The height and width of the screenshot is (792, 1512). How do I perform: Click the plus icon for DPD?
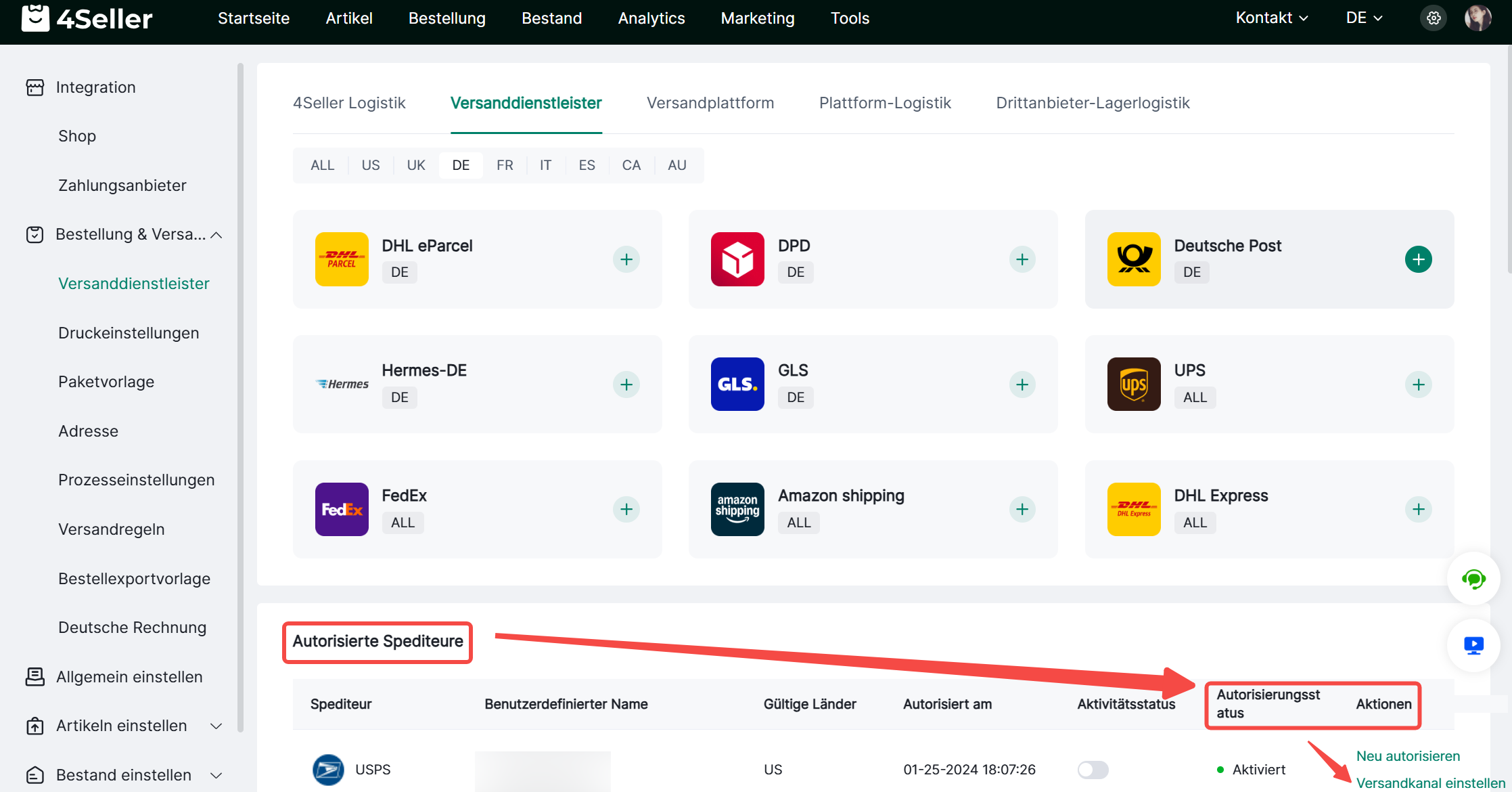[1022, 259]
